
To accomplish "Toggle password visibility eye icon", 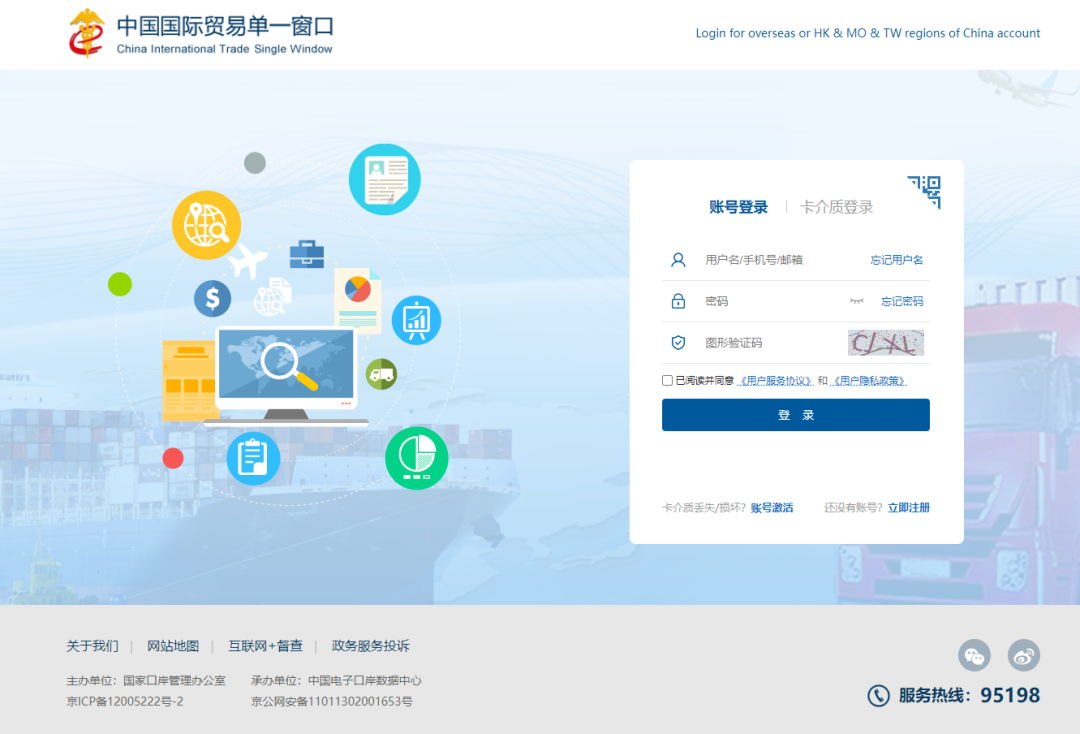I will tap(856, 301).
